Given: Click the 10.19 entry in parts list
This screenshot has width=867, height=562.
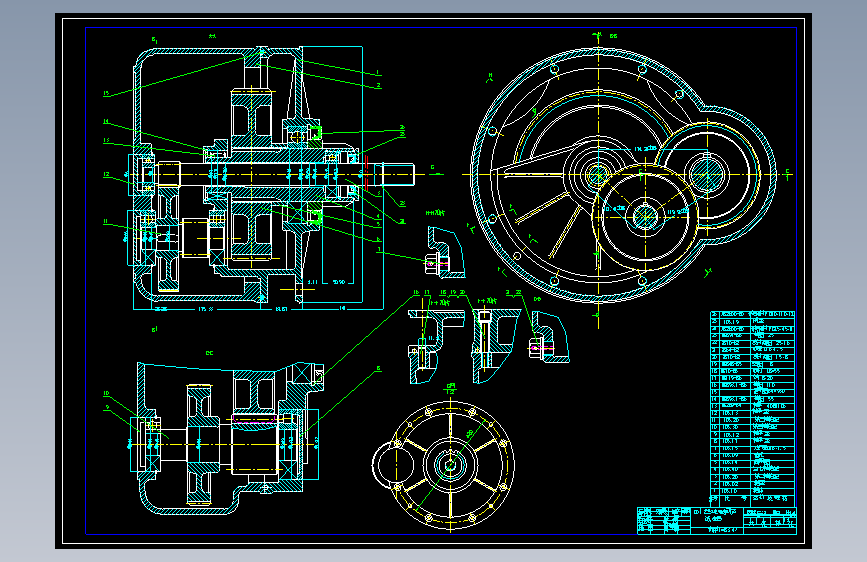Looking at the screenshot, I should pos(730,322).
